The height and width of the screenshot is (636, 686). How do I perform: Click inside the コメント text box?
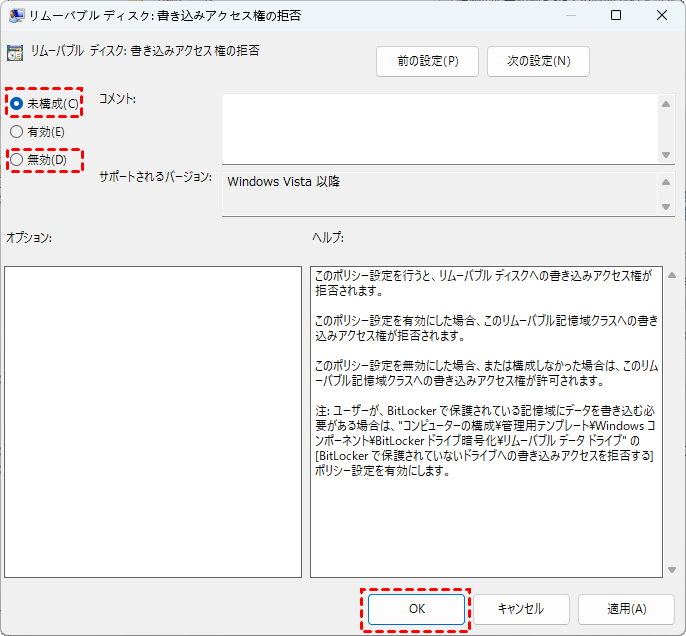point(440,127)
